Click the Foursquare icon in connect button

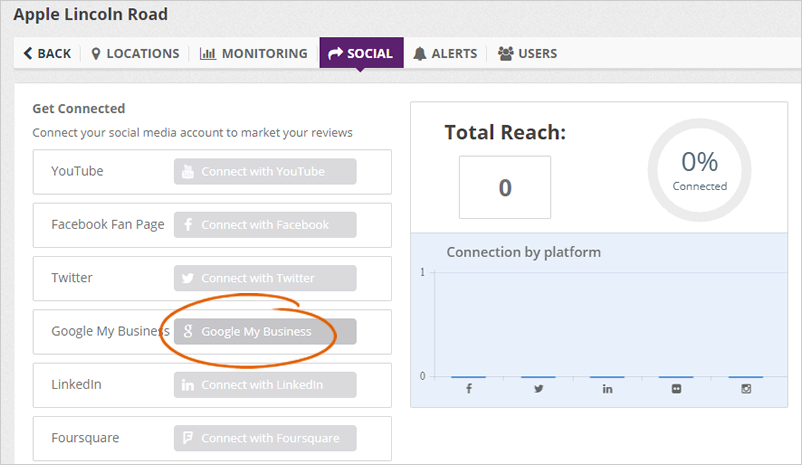(x=187, y=438)
